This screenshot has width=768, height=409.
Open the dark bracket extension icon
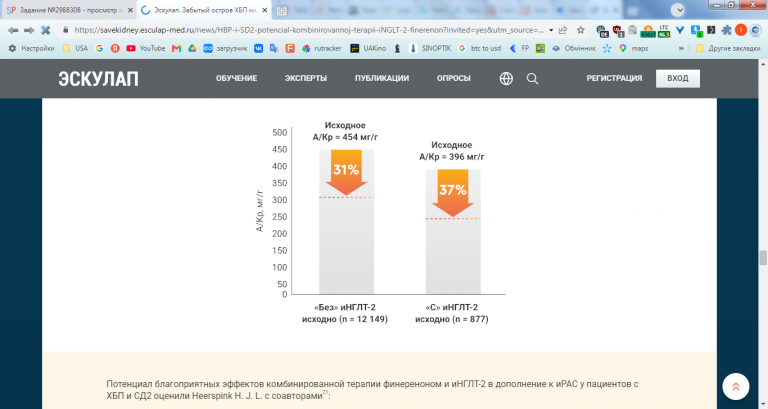711,30
